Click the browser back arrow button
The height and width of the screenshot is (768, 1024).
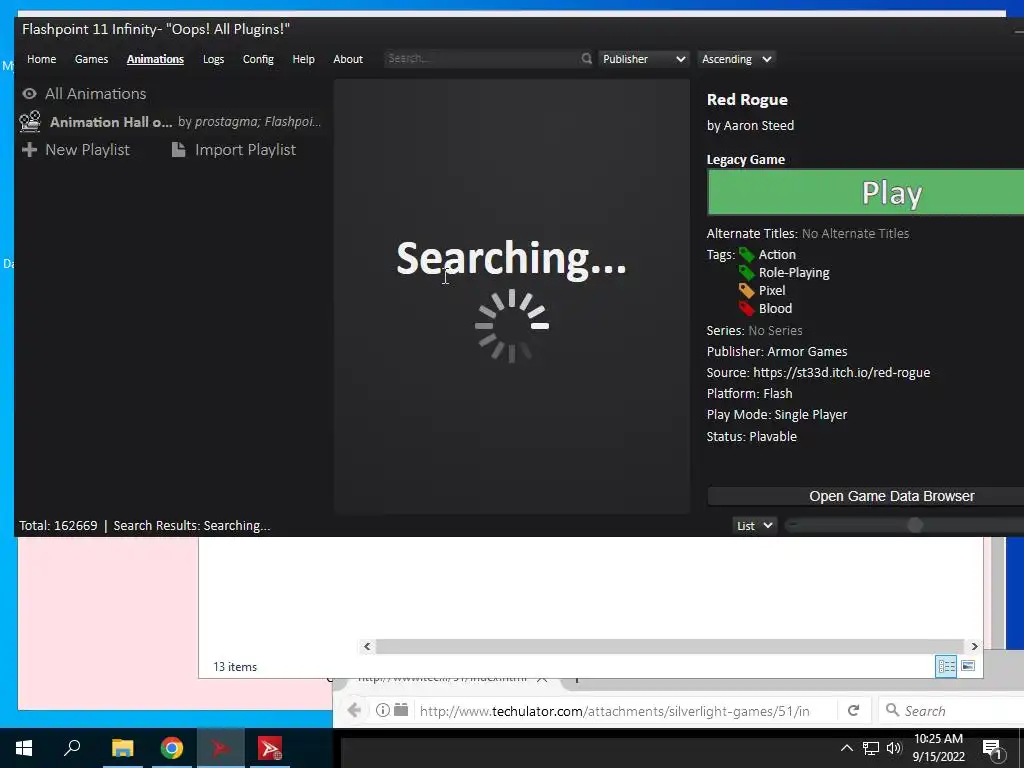tap(354, 711)
